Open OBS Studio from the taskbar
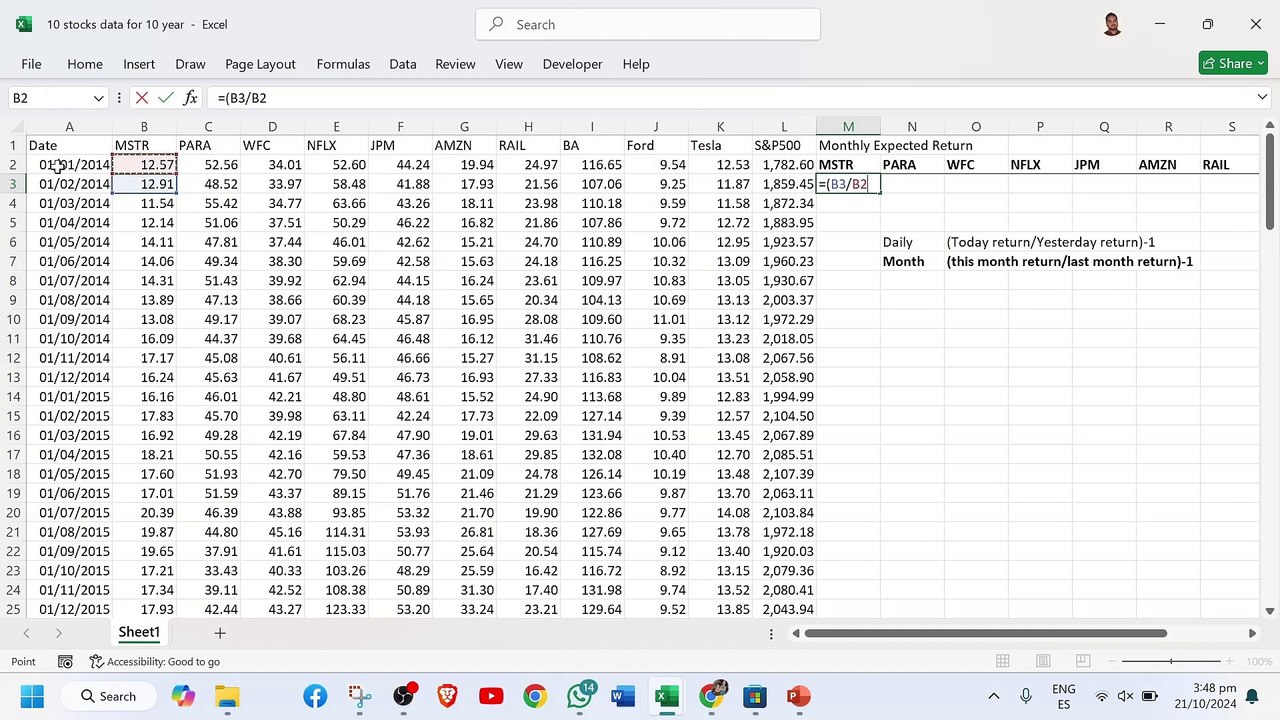 (403, 696)
